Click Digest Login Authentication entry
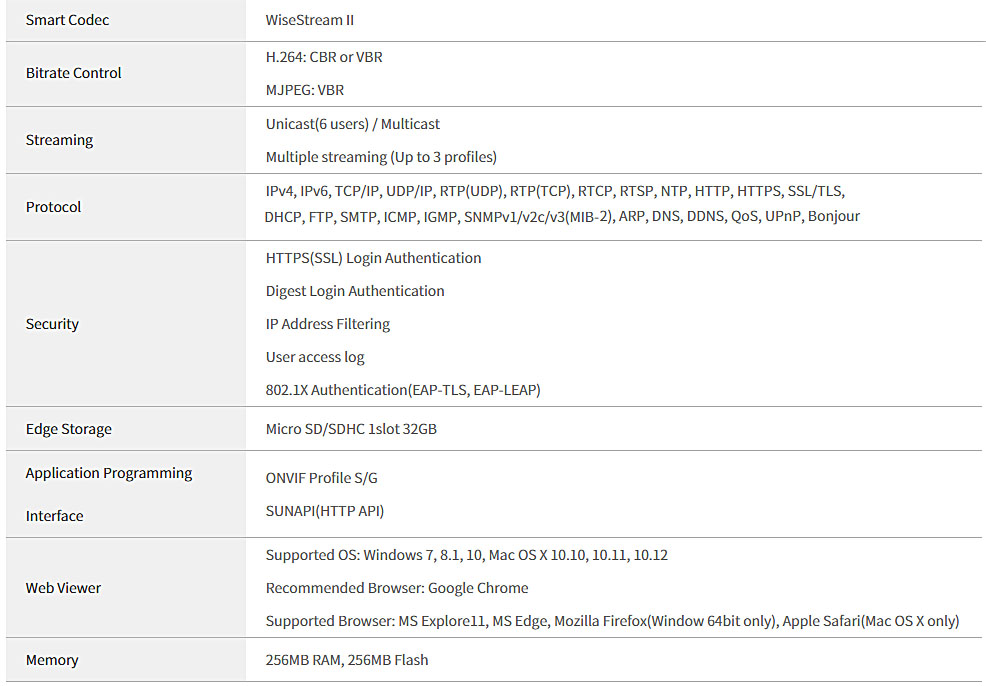 (x=355, y=291)
